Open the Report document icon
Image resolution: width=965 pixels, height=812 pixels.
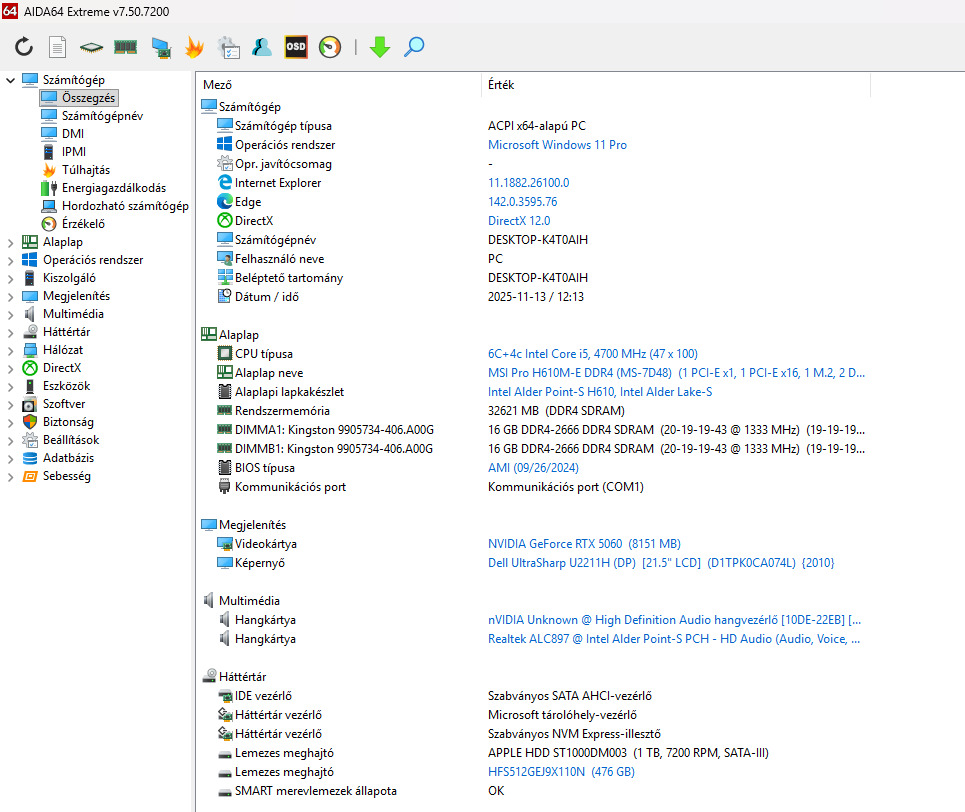pyautogui.click(x=57, y=47)
